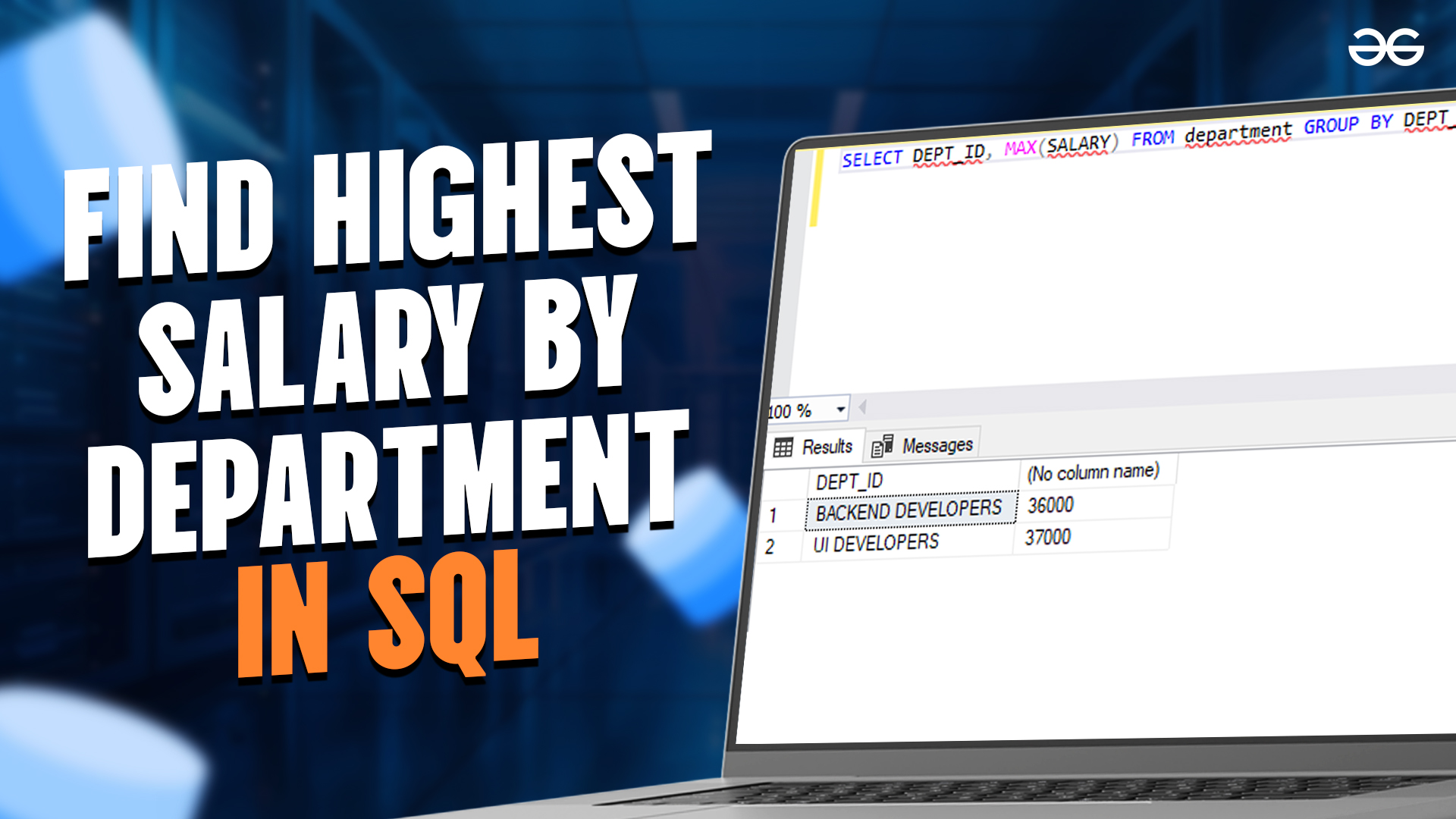Open the 100 % zoom dropdown arrow
1456x819 pixels.
[840, 409]
